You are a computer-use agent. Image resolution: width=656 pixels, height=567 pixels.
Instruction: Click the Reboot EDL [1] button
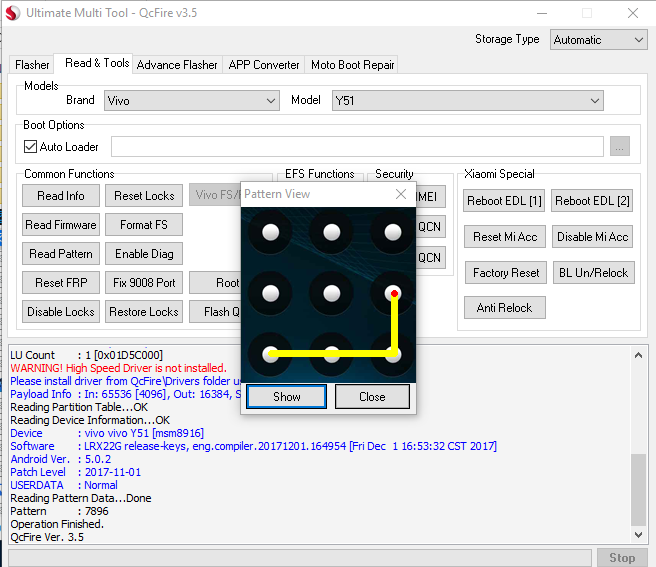(504, 201)
